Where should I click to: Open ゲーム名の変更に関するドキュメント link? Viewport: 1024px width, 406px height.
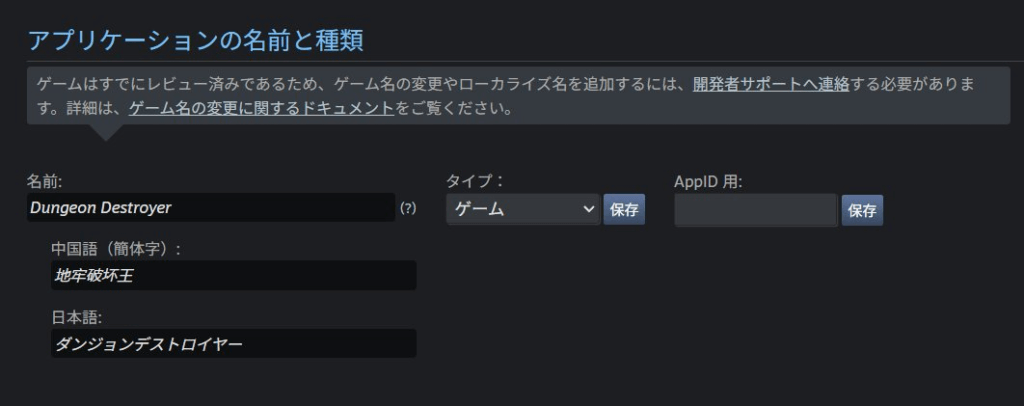tap(261, 108)
